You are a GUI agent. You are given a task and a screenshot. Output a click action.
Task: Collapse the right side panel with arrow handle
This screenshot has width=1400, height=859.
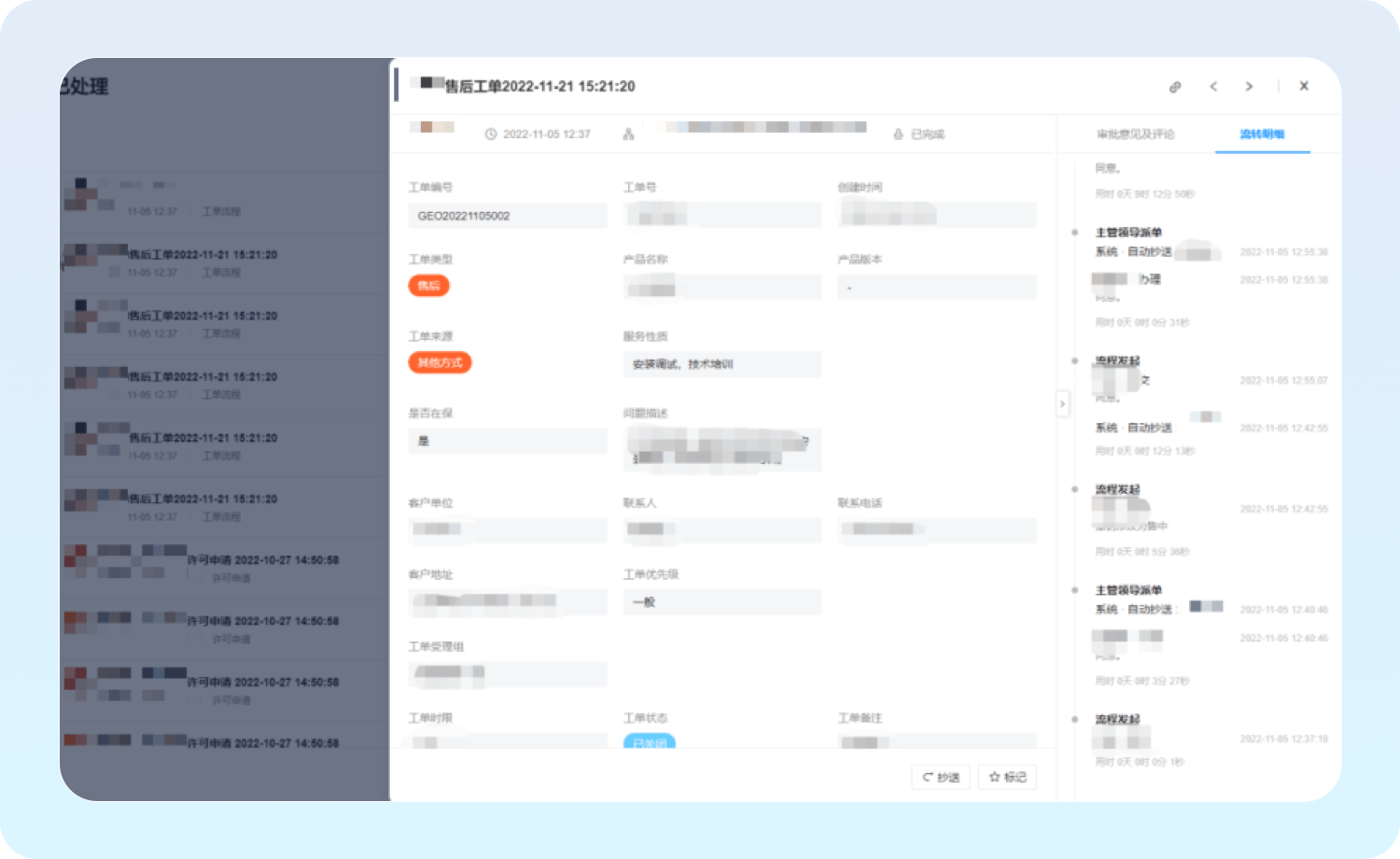coord(1062,403)
